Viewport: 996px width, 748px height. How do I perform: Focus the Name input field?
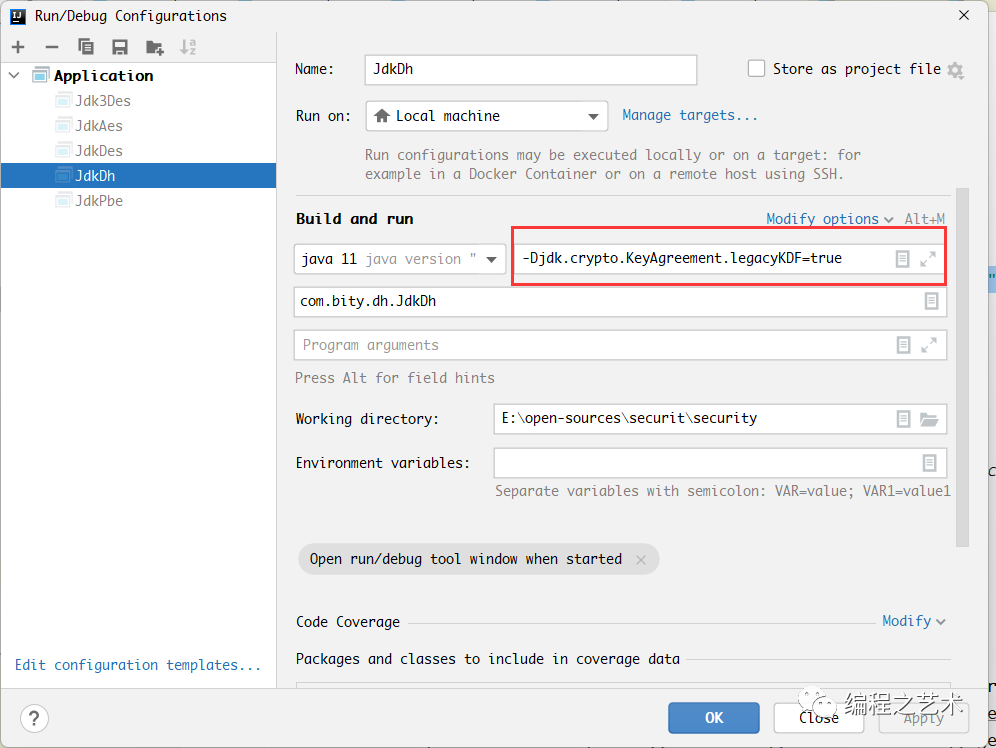click(x=530, y=69)
